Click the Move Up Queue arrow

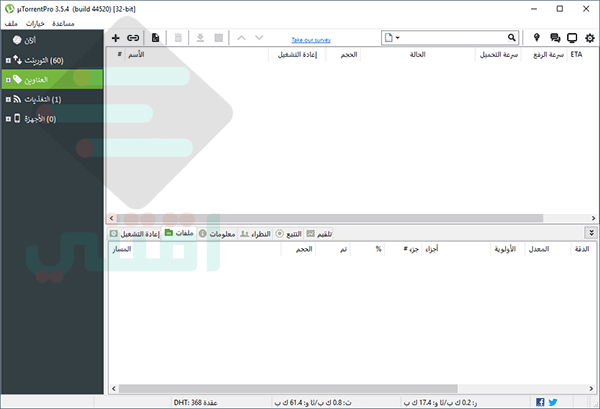[x=241, y=38]
